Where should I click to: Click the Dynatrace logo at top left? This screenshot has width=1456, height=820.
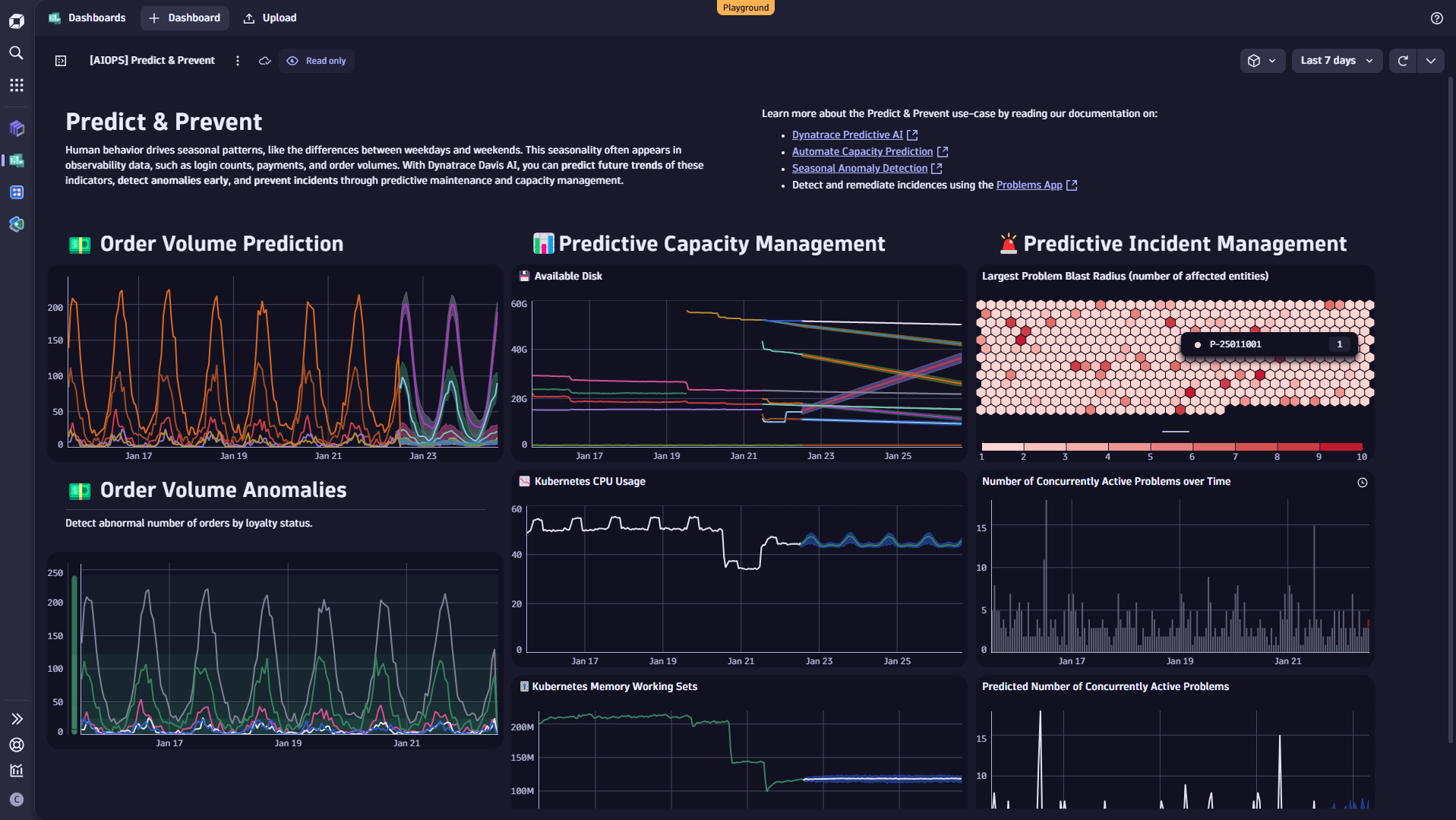point(16,21)
